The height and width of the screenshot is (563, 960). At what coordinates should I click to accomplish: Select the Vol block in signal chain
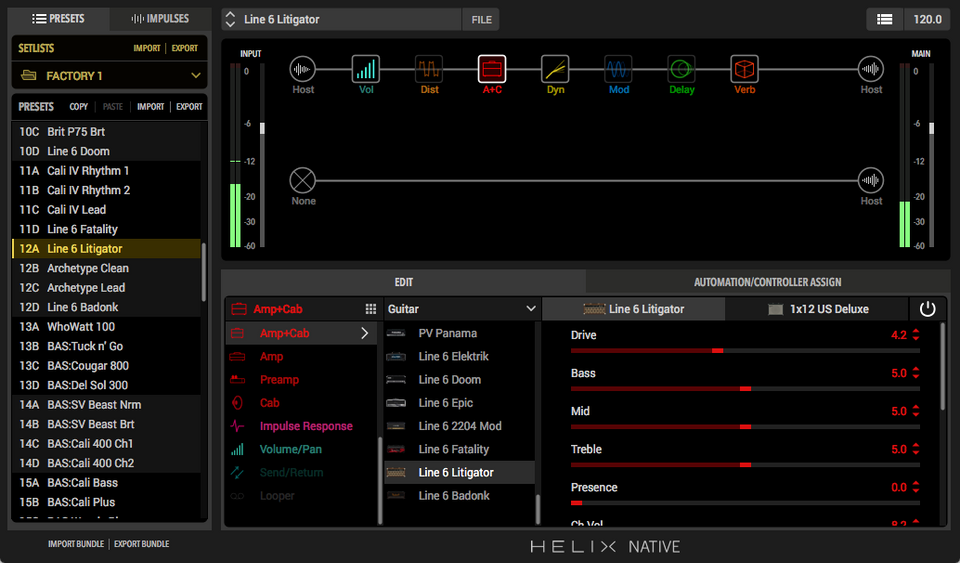[x=366, y=69]
